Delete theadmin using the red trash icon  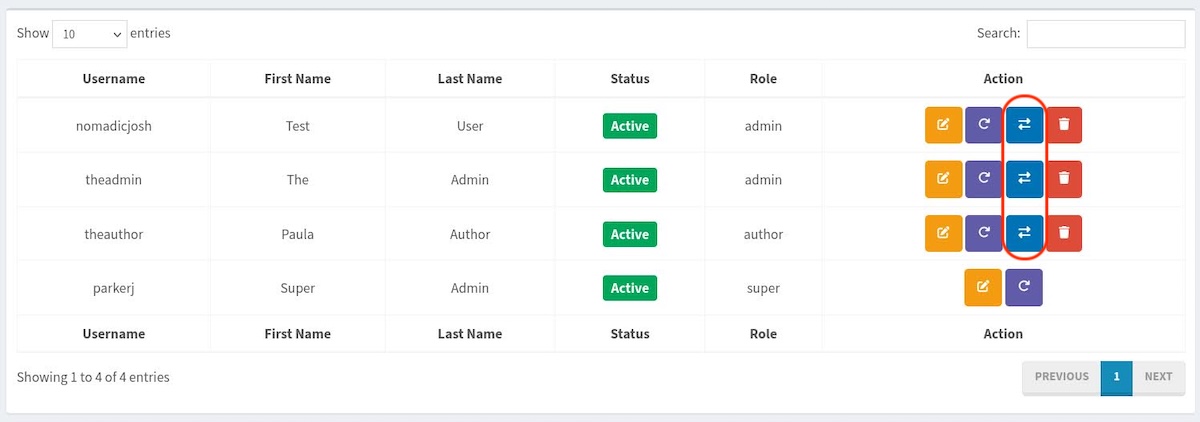coord(1064,179)
